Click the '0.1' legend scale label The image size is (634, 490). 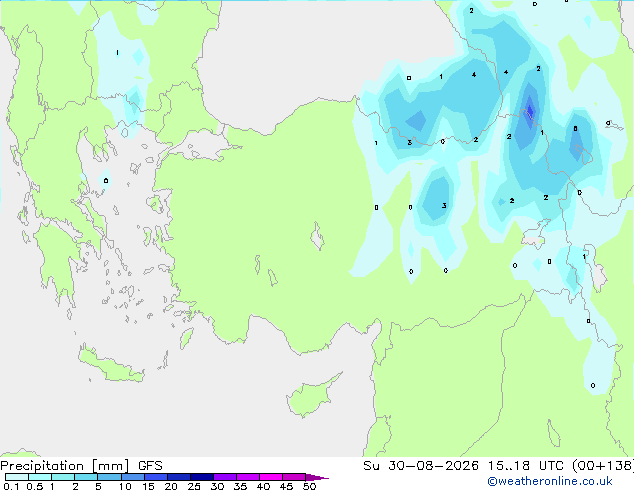(11, 486)
